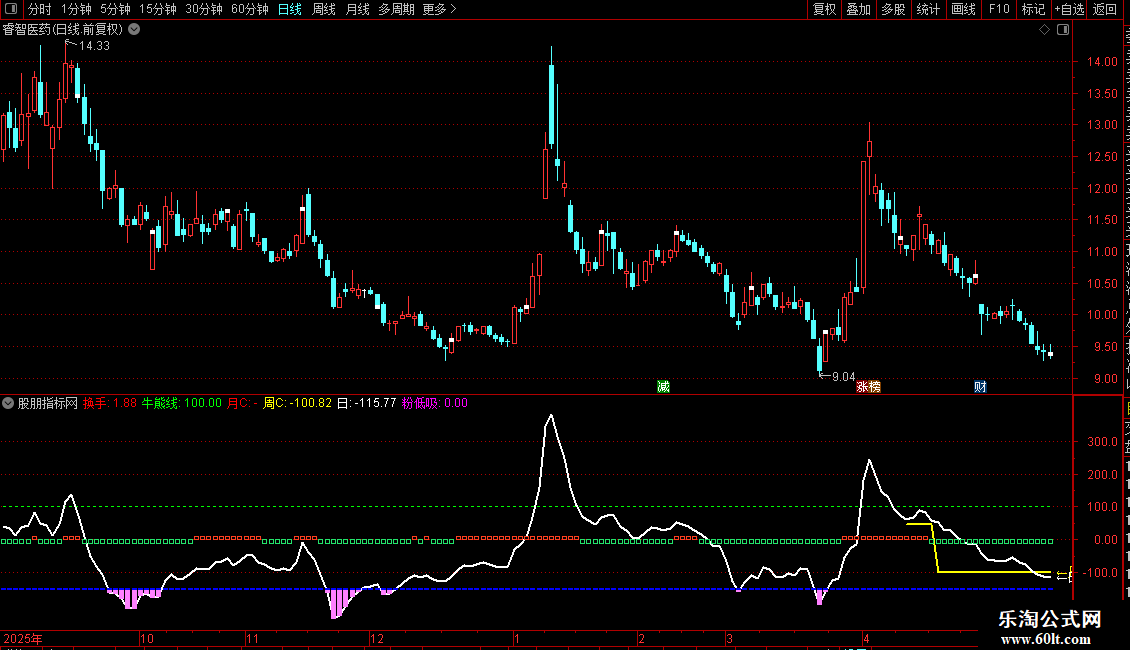Open F10 company information

999,9
